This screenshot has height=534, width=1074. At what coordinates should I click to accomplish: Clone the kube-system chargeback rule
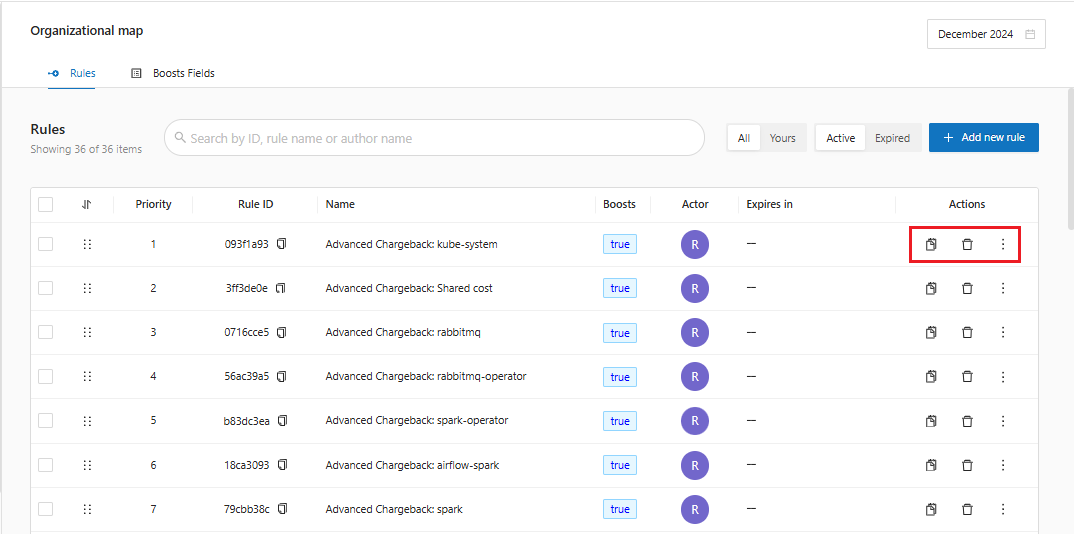[x=931, y=245]
